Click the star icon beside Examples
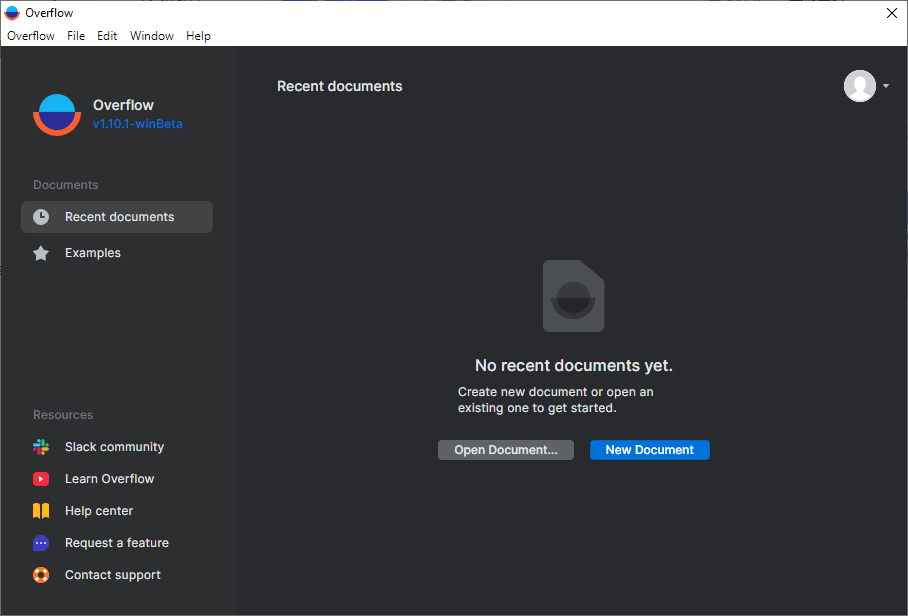This screenshot has width=908, height=616. click(x=41, y=253)
